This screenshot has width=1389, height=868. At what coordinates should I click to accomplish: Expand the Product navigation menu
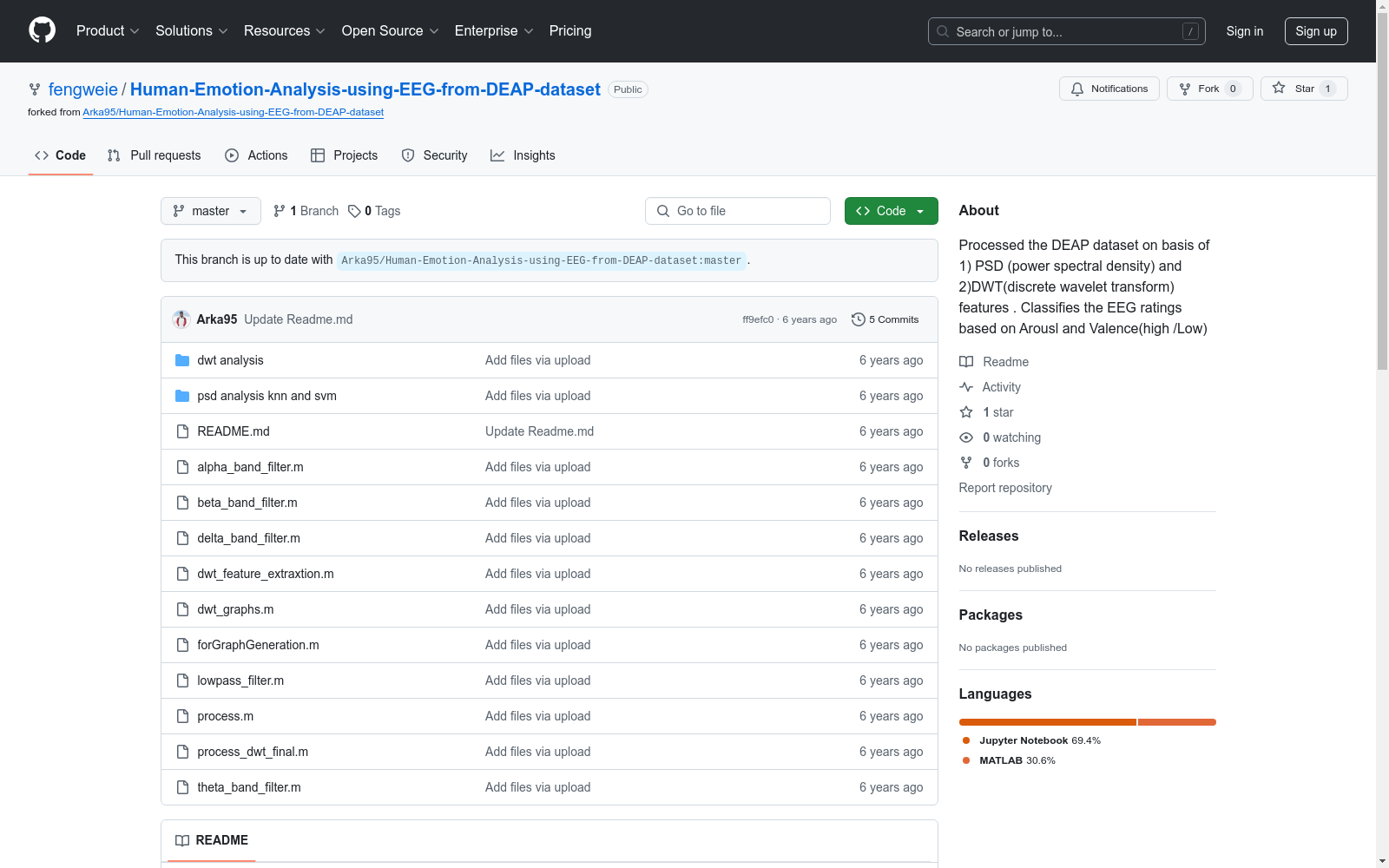coord(107,30)
